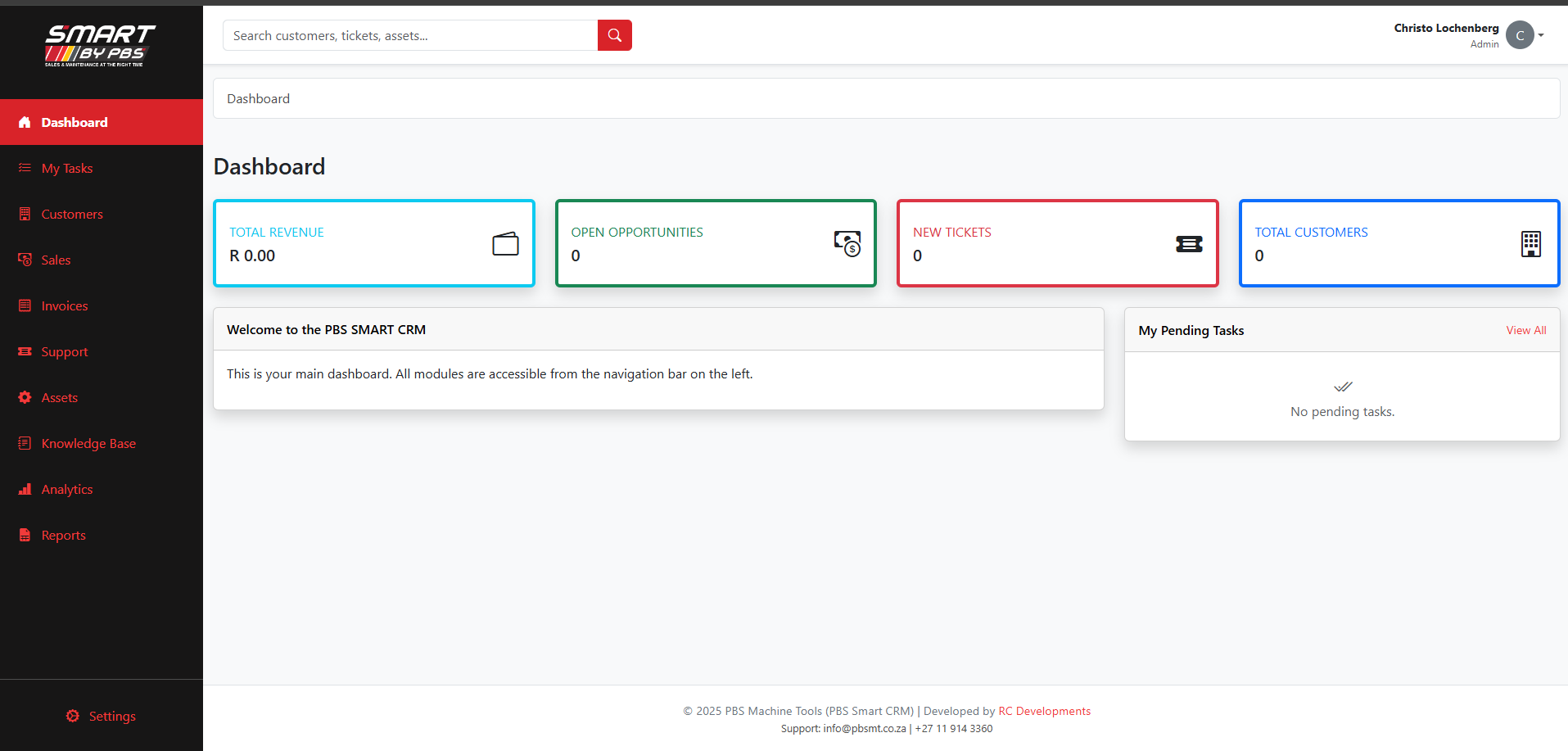Click View All pending tasks link
1568x751 pixels.
pos(1526,330)
